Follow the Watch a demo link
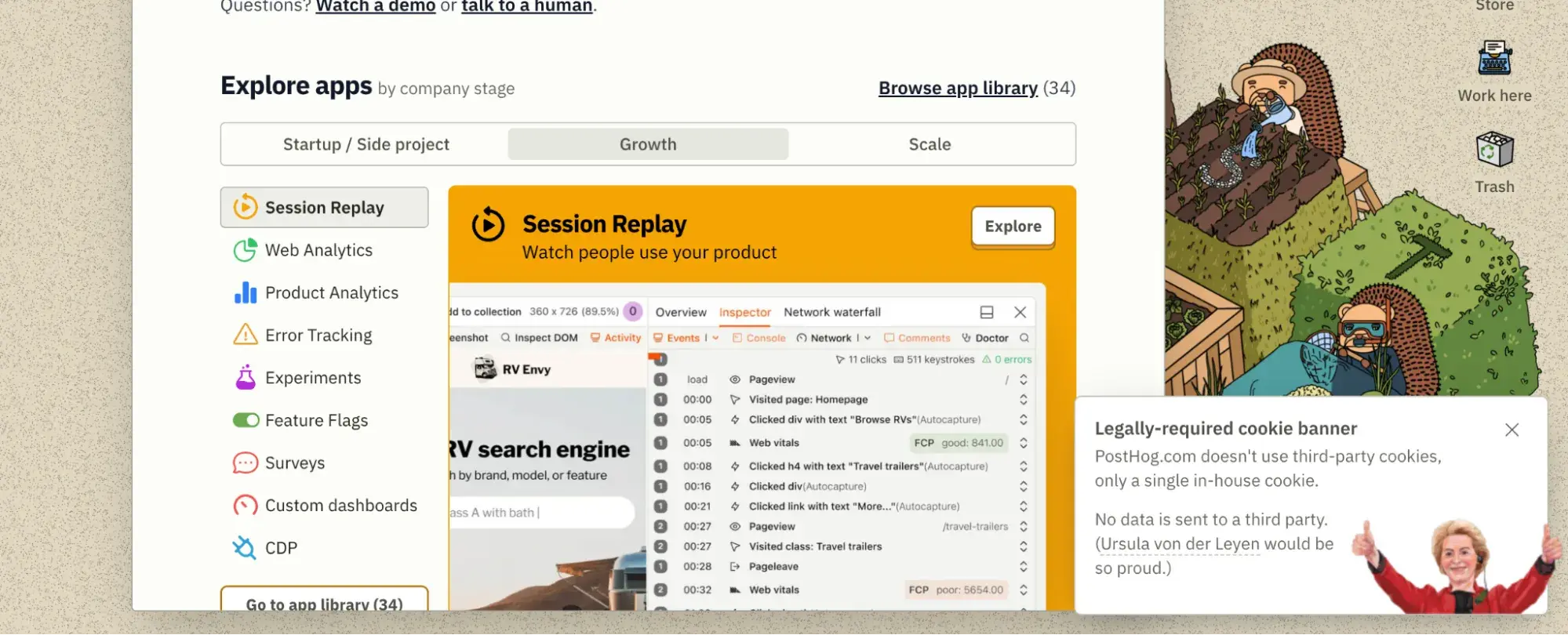The image size is (1568, 635). coord(376,6)
